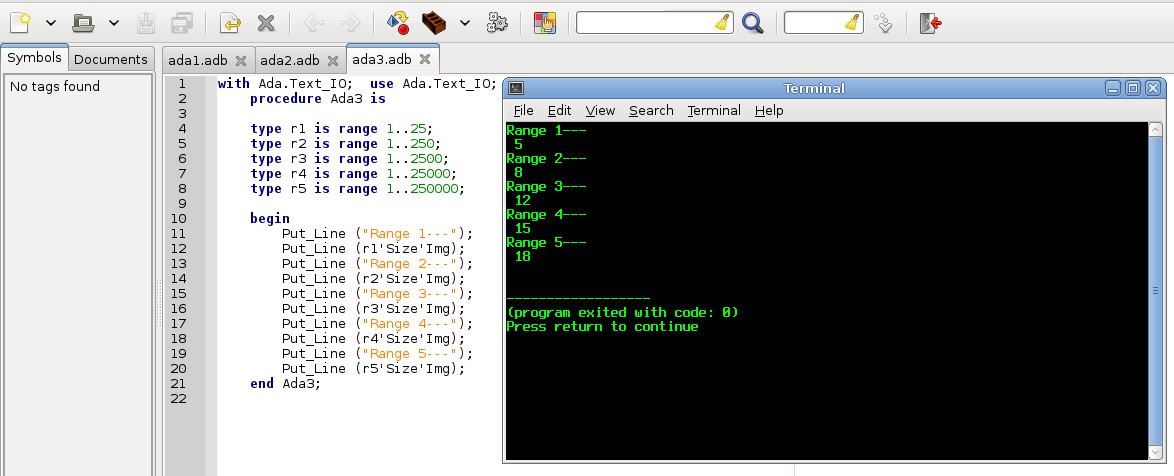The width and height of the screenshot is (1174, 476).
Task: Navigate forward one location
Action: [350, 22]
